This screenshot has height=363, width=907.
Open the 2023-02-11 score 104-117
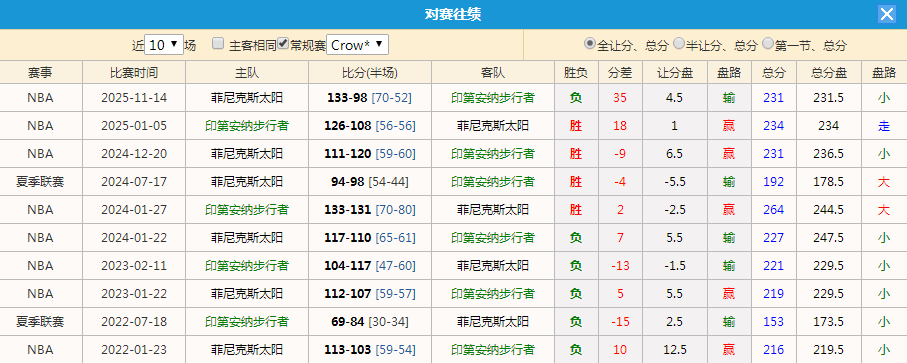point(349,266)
